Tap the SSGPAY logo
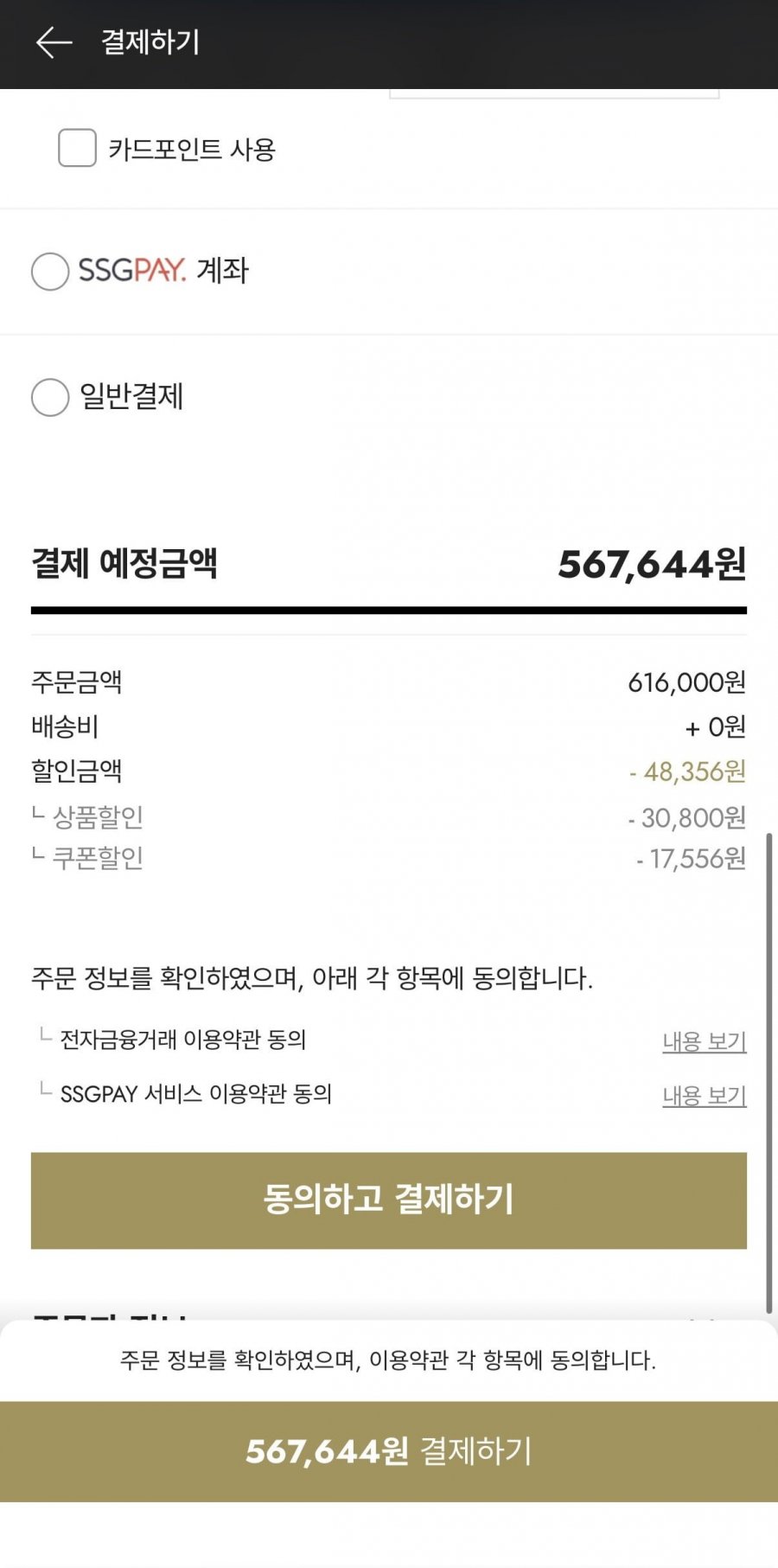 [131, 271]
